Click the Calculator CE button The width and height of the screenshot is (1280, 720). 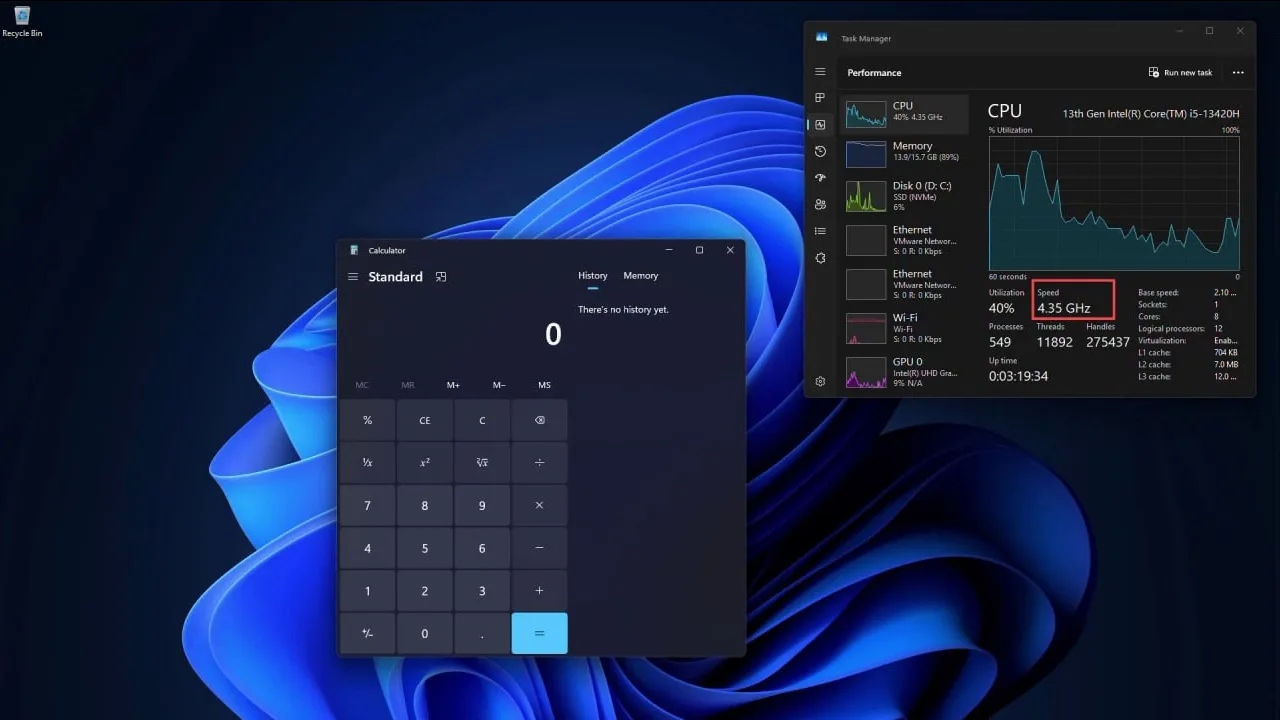[424, 420]
